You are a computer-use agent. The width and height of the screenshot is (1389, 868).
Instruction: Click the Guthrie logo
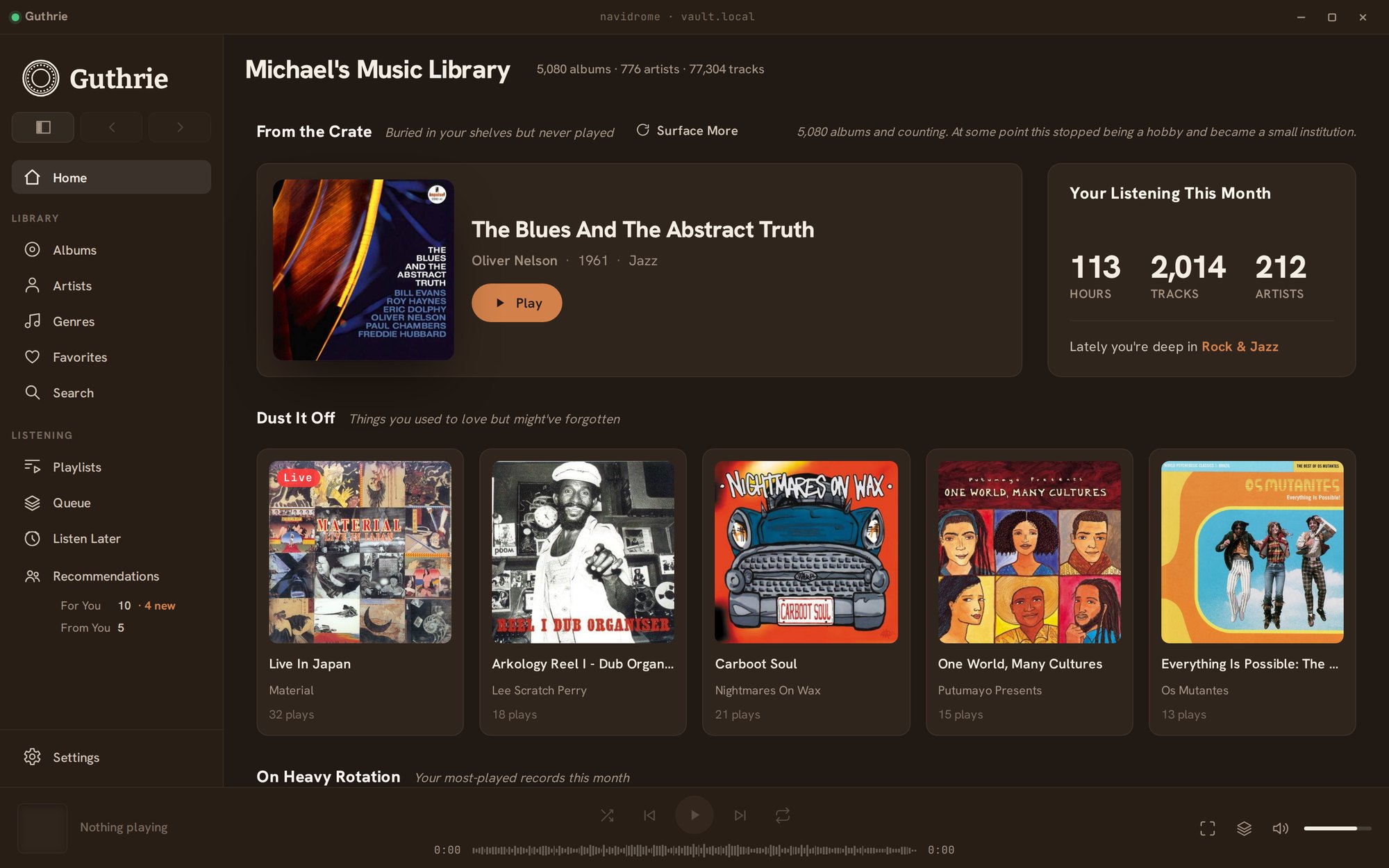[95, 78]
